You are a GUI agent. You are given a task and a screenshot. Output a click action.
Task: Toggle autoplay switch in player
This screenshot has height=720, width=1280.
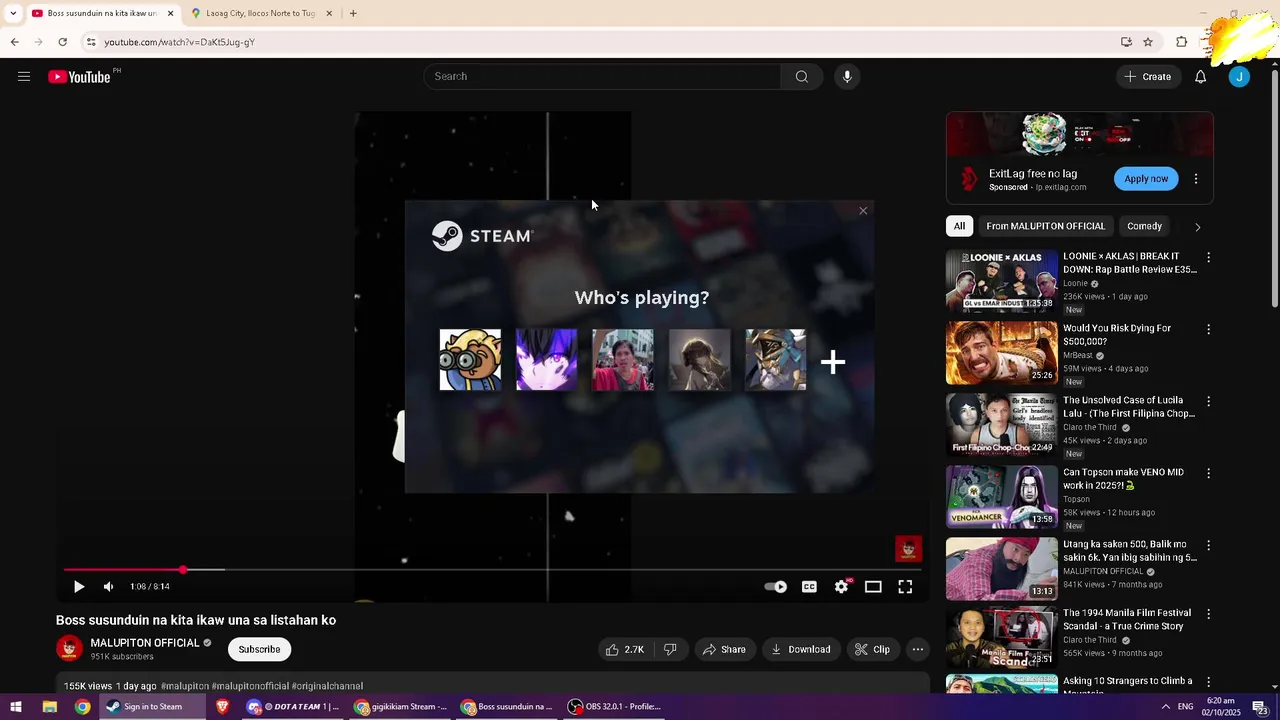coord(776,587)
